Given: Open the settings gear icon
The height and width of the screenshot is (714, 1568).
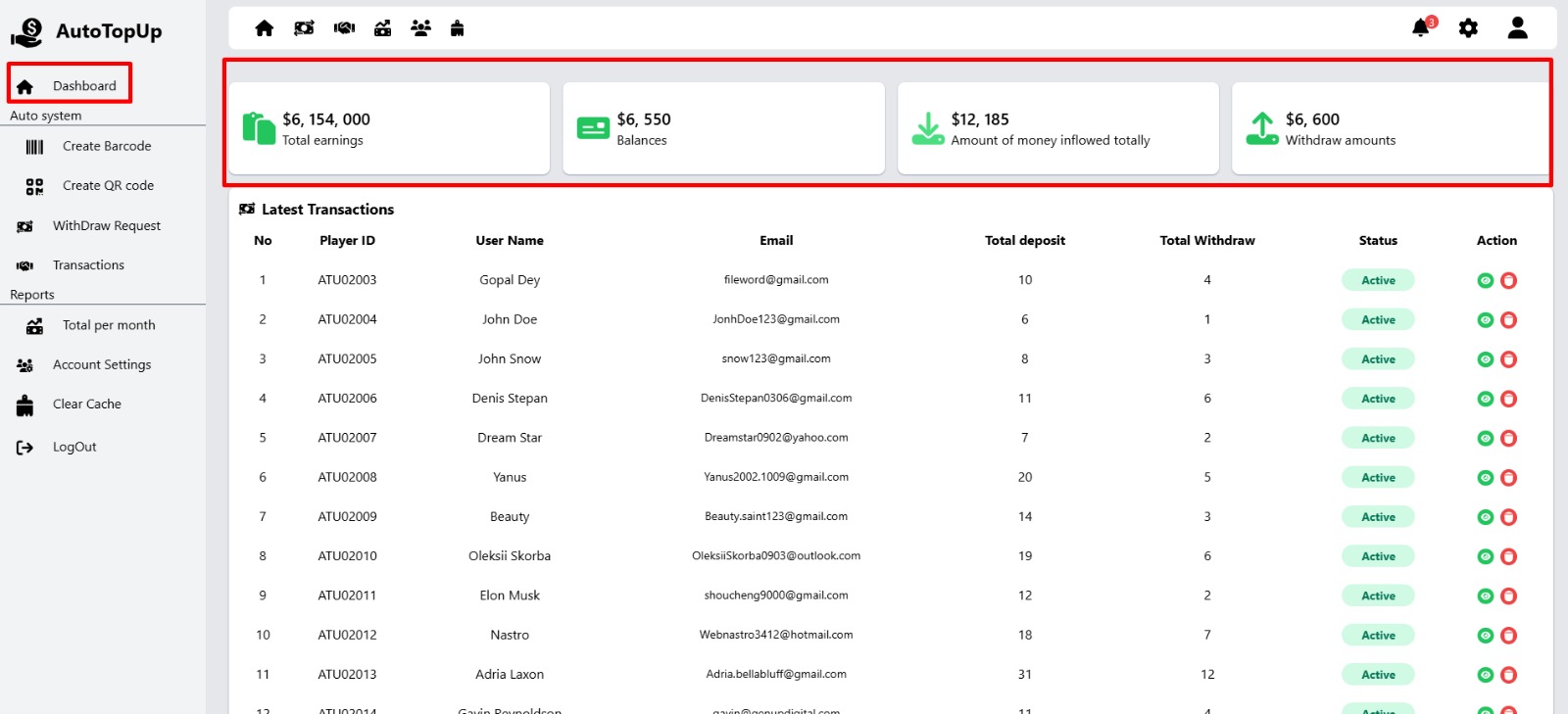Looking at the screenshot, I should tap(1468, 28).
